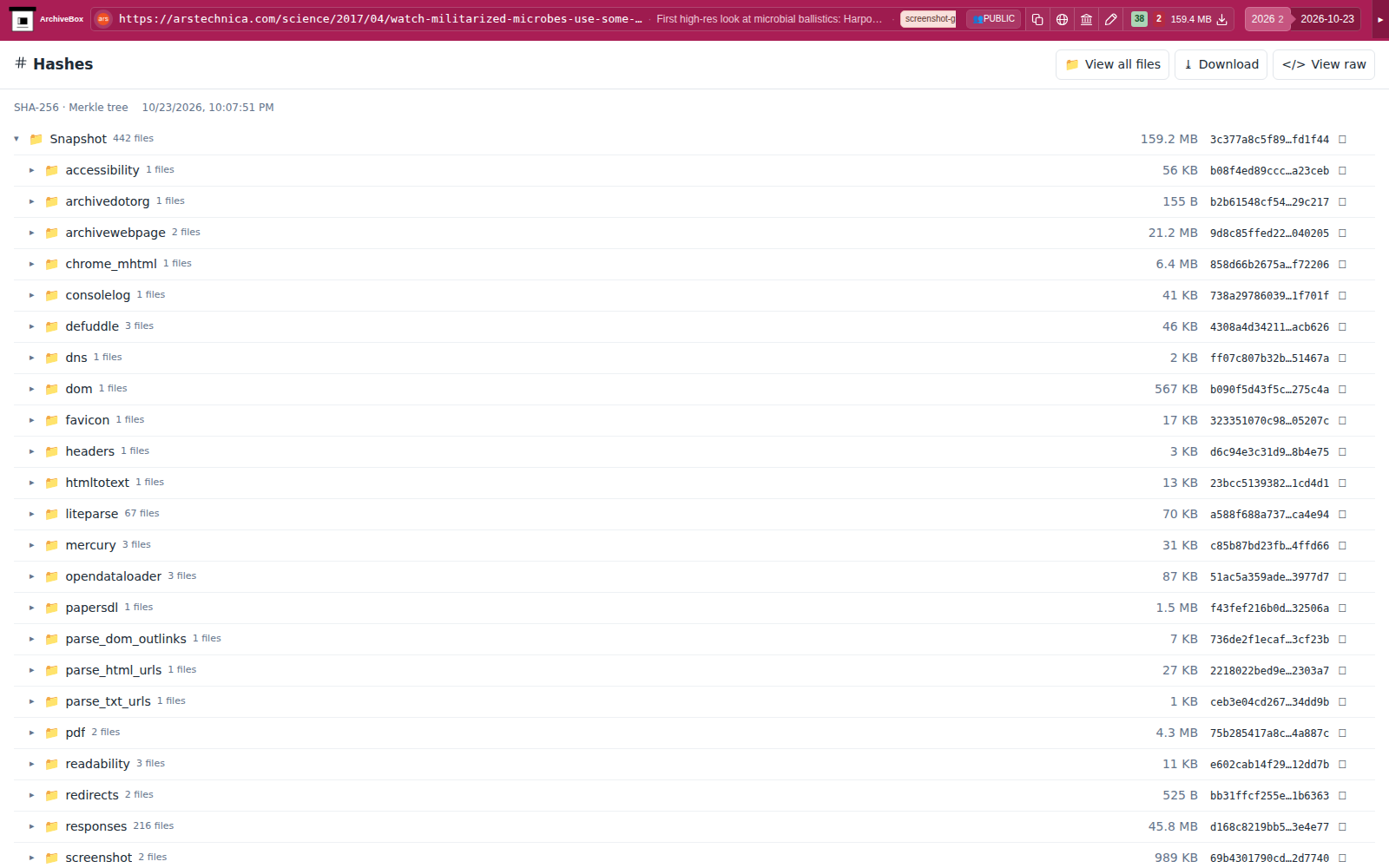Expand the consolelog folder
The width and height of the screenshot is (1389, 868).
pyautogui.click(x=32, y=295)
